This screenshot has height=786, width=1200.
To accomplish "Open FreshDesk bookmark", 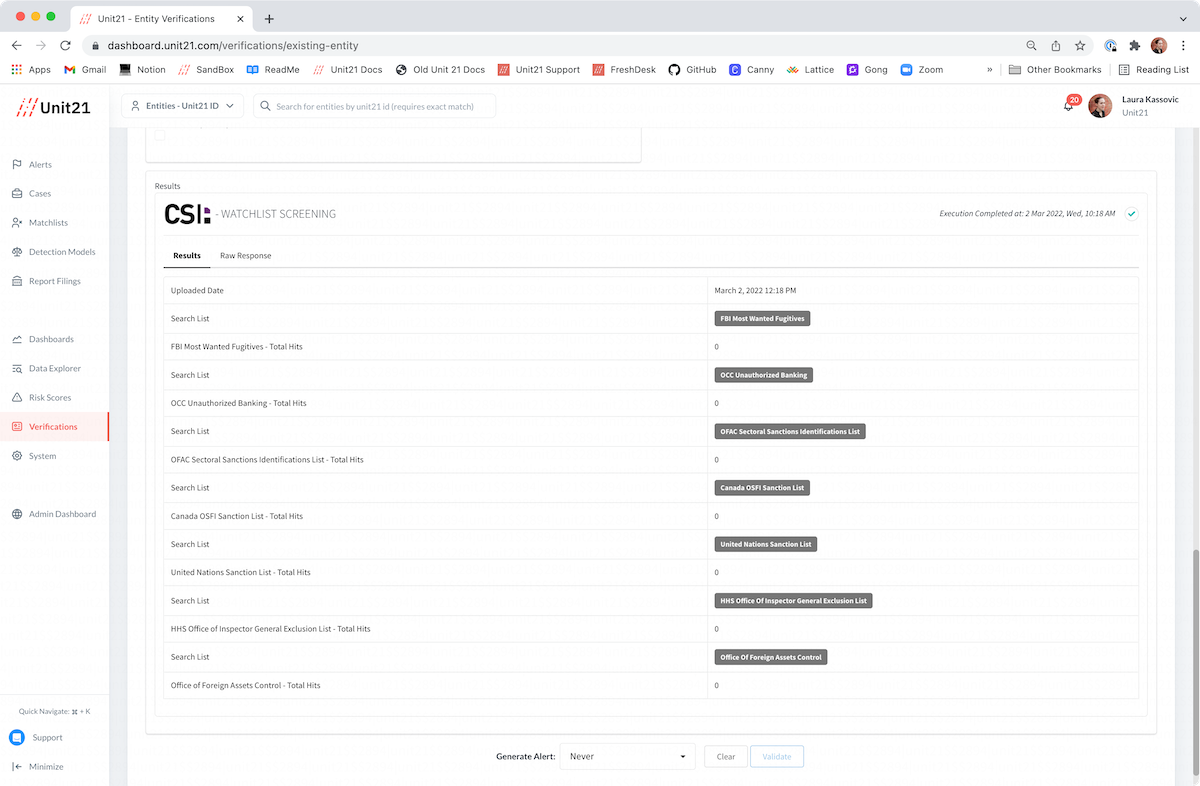I will [x=622, y=70].
